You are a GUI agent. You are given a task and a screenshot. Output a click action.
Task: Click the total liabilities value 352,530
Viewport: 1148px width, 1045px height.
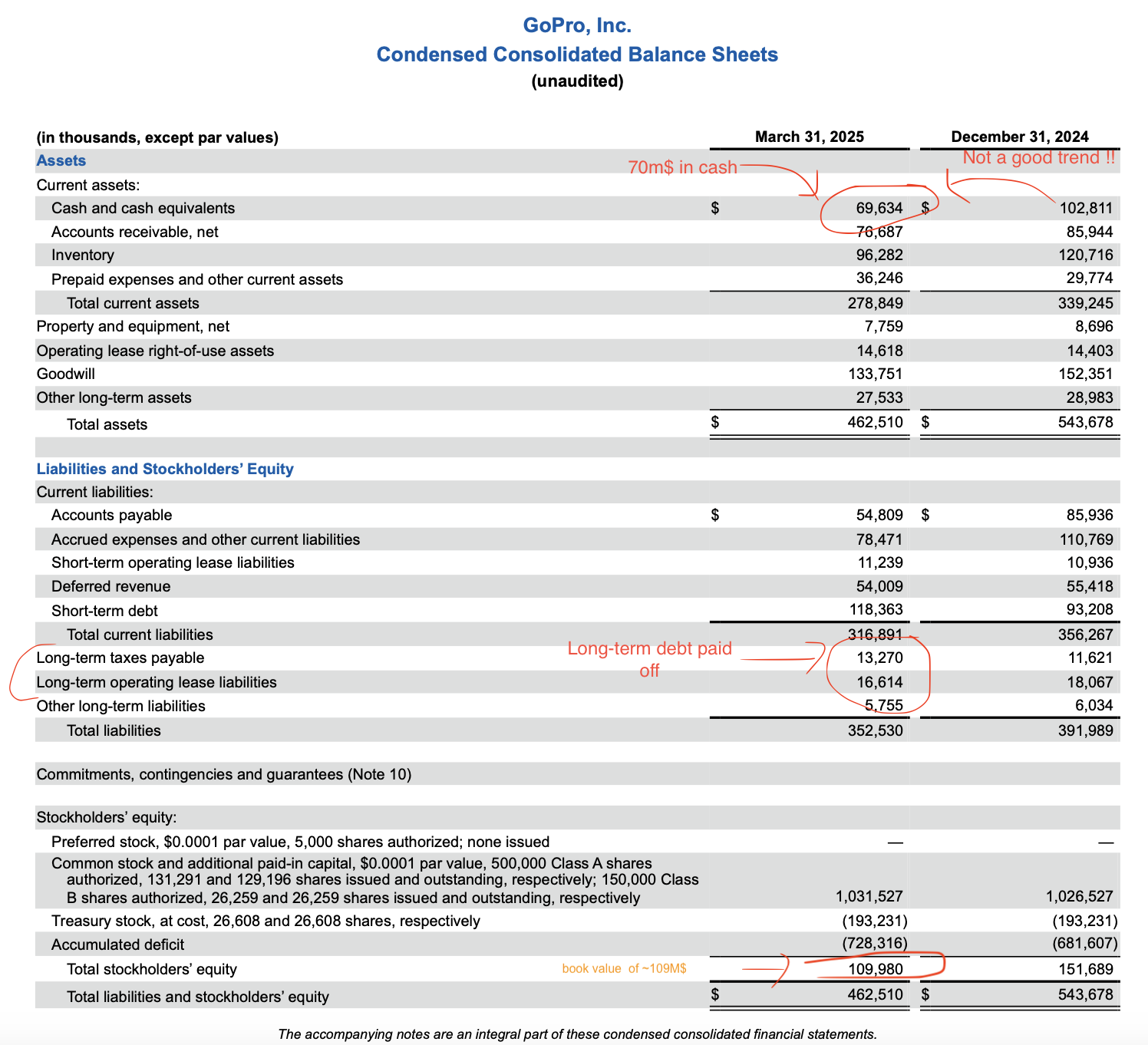[876, 730]
